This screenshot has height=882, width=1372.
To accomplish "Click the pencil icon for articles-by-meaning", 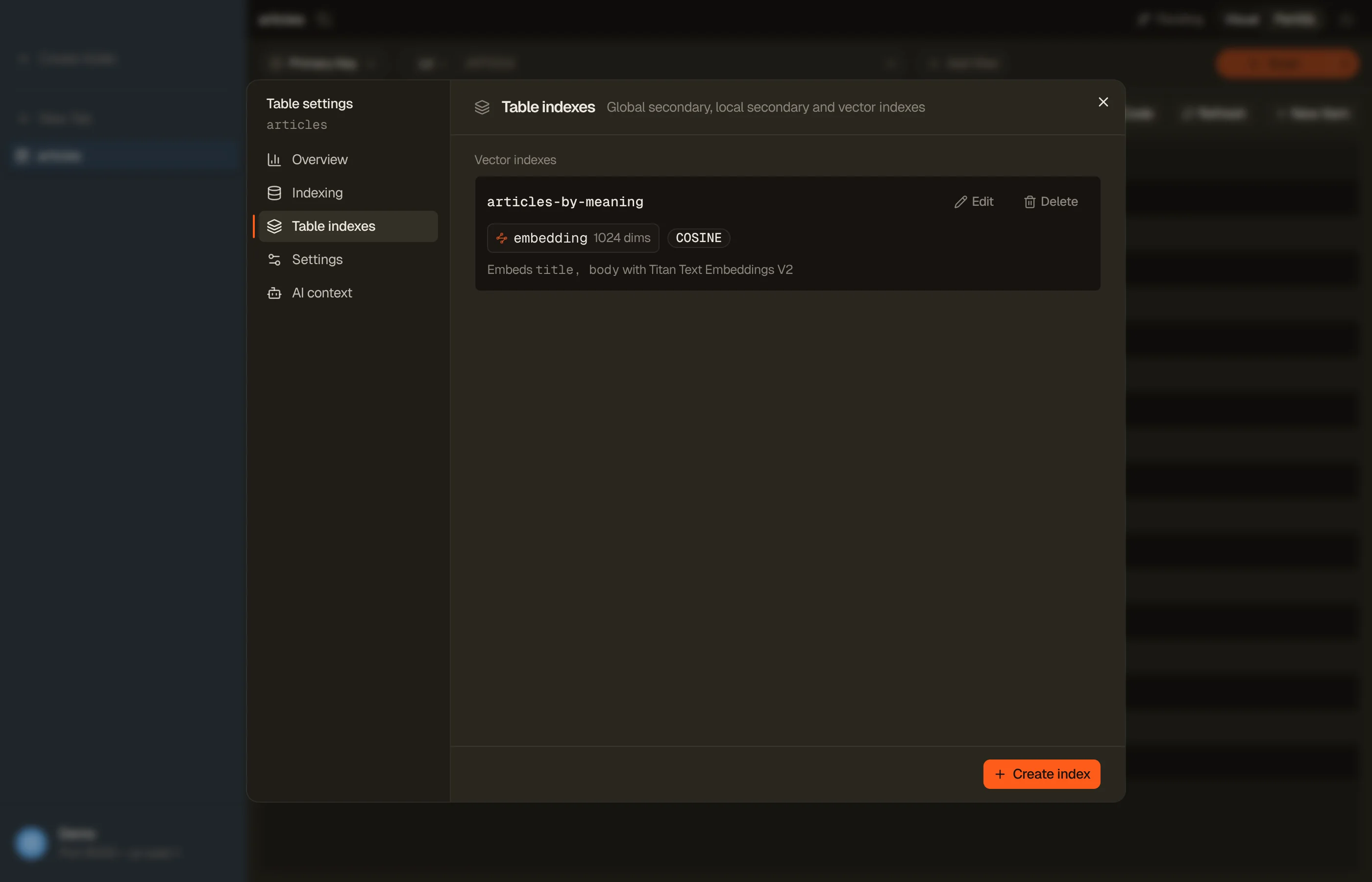I will [960, 202].
